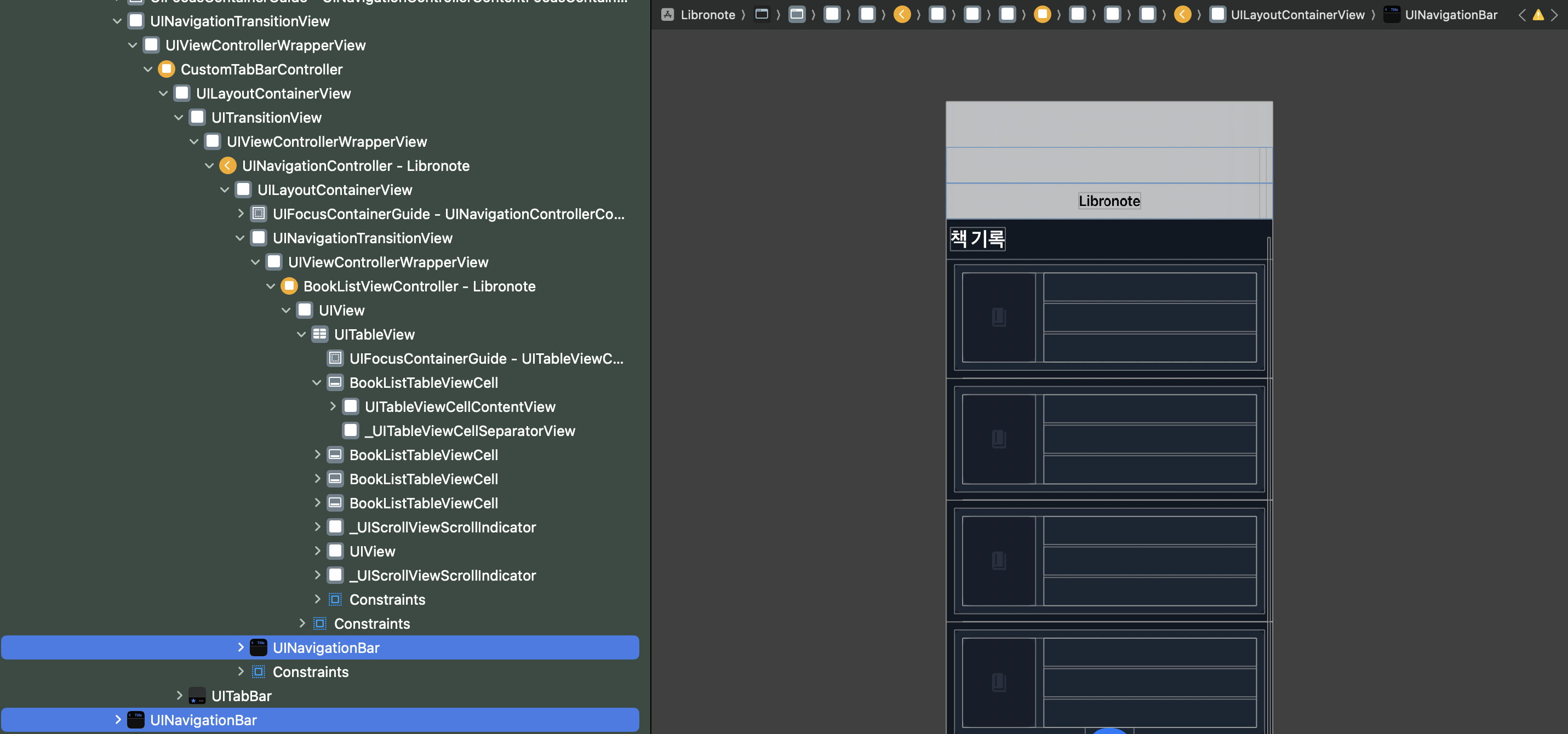Click the yellow warning triangle icon
Screen dimensions: 1568x734
[1537, 15]
